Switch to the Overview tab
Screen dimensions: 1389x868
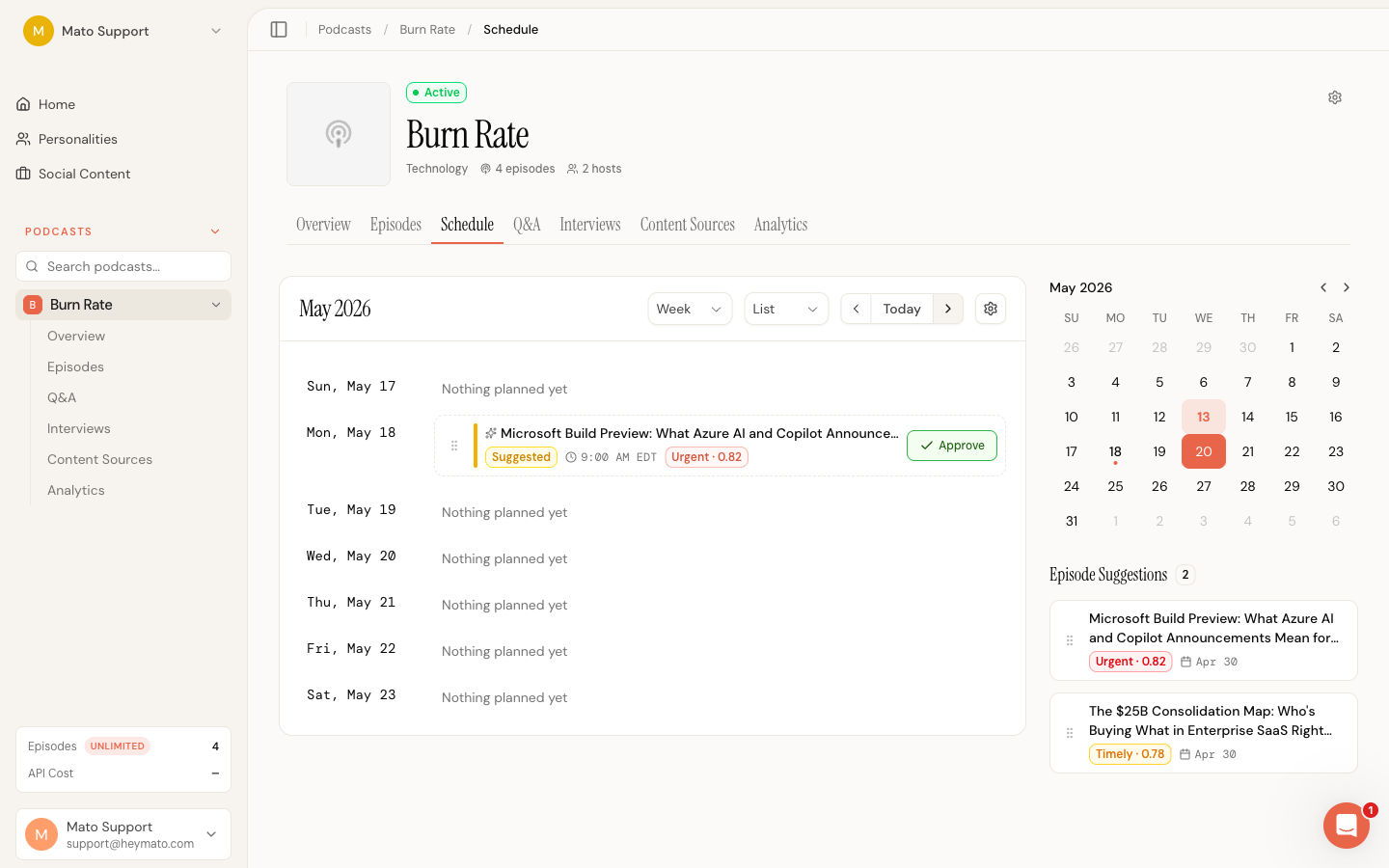(x=323, y=225)
